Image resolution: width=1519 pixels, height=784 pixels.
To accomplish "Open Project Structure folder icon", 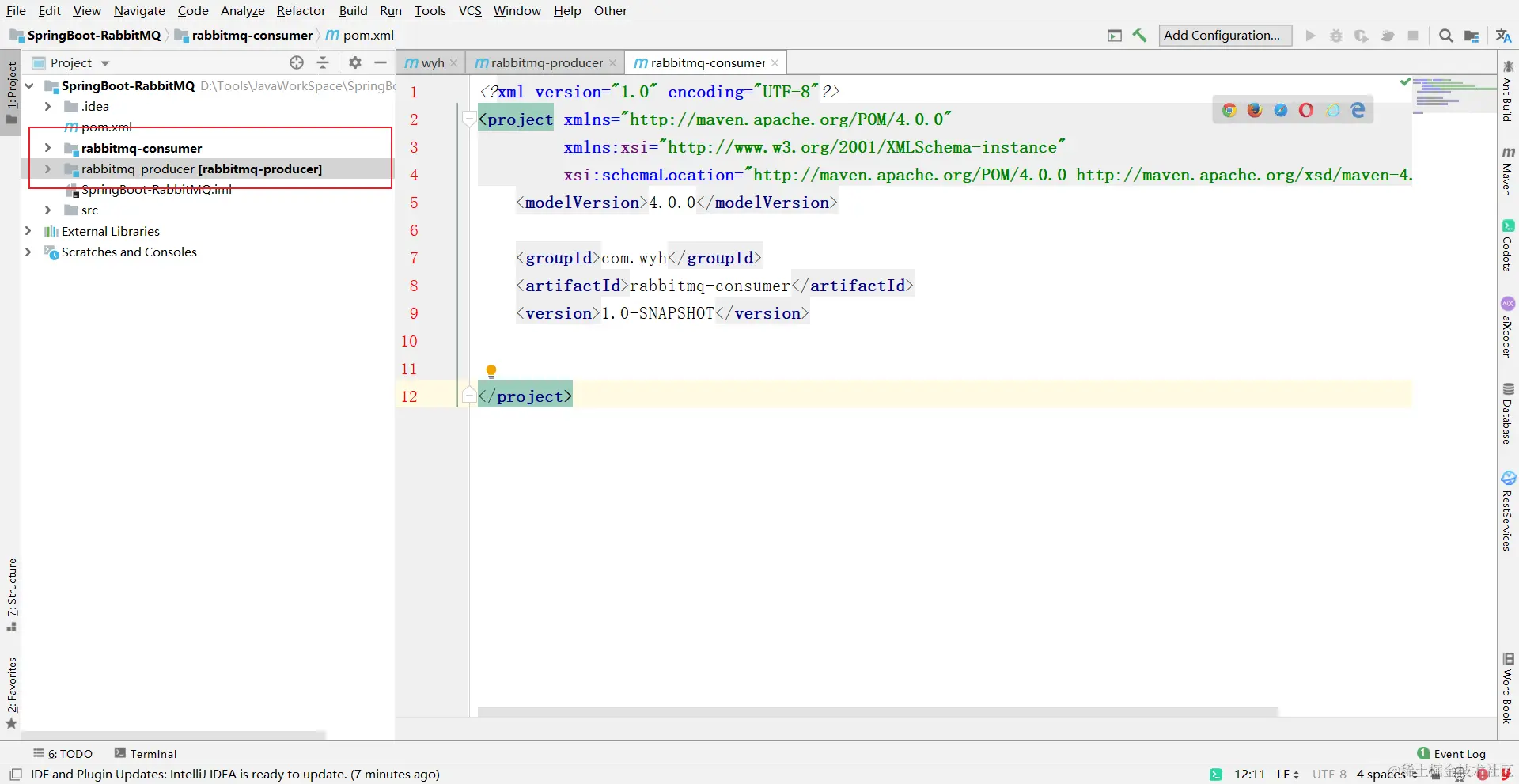I will coord(1472,36).
